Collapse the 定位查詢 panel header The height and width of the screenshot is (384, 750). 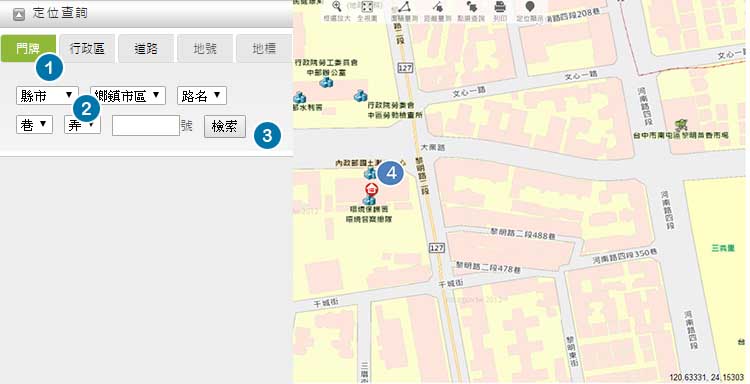tap(19, 14)
